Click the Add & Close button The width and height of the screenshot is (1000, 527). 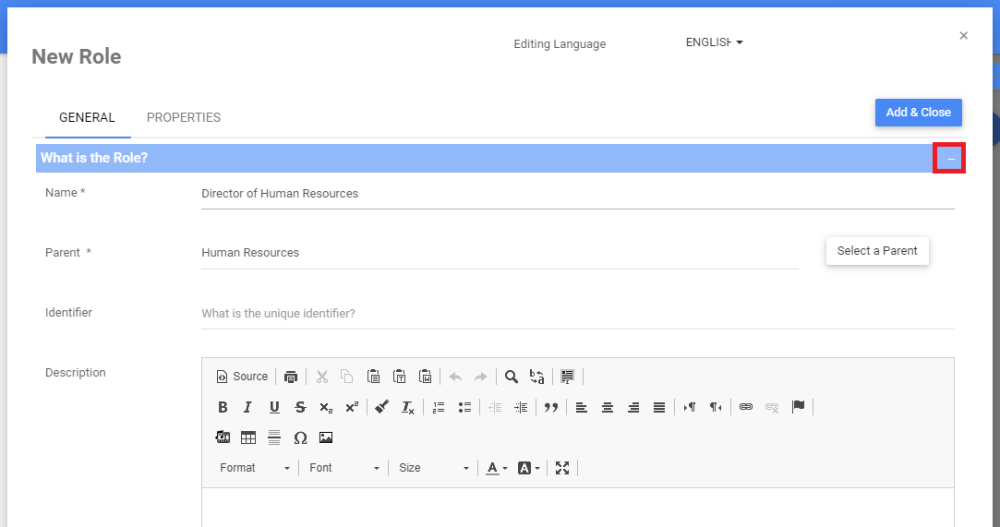click(x=918, y=112)
